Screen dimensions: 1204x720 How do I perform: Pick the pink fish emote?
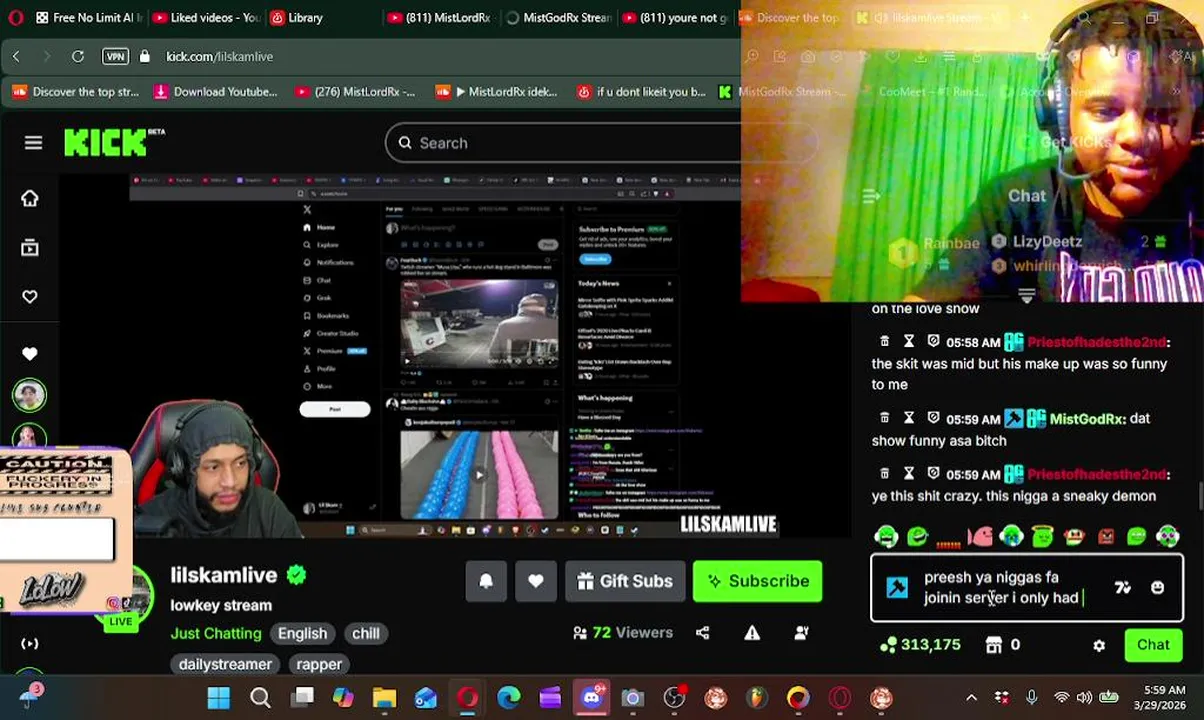(x=980, y=537)
